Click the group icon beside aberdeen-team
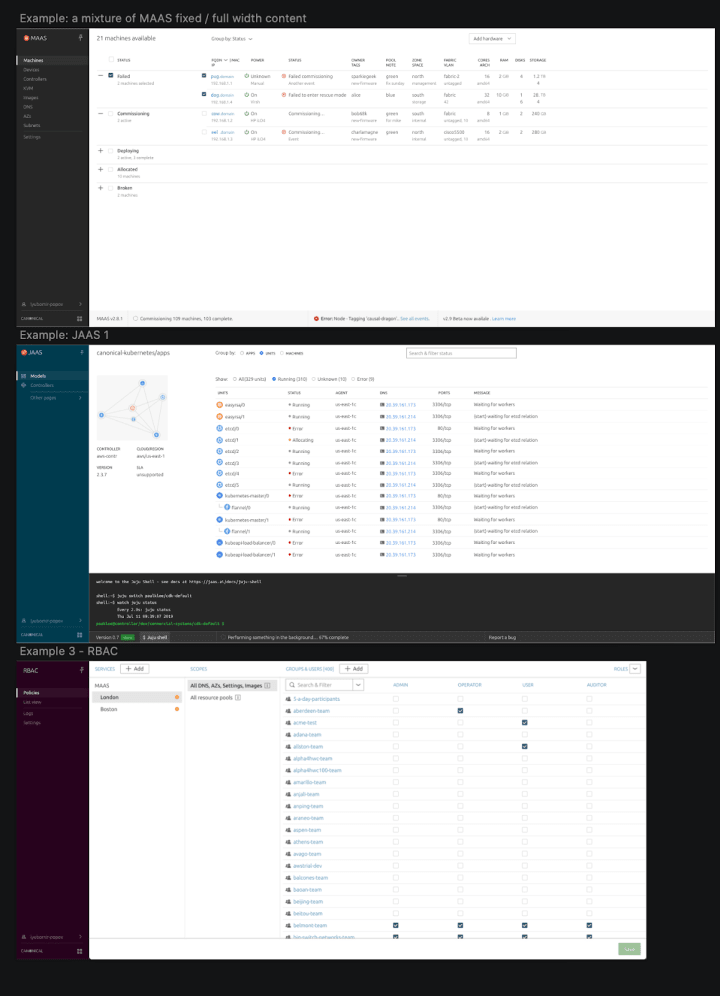The width and height of the screenshot is (720, 996). pyautogui.click(x=289, y=711)
